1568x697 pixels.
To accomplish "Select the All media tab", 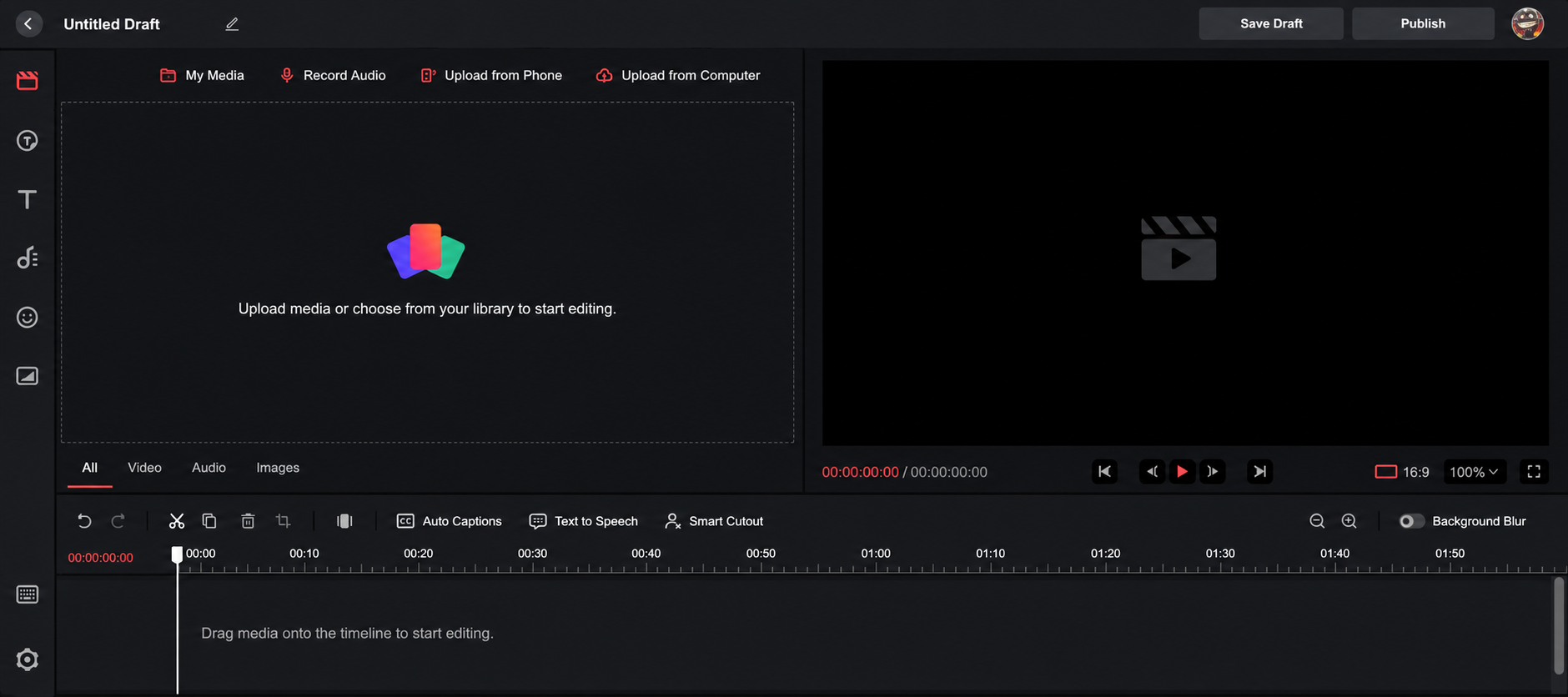I will pos(90,468).
